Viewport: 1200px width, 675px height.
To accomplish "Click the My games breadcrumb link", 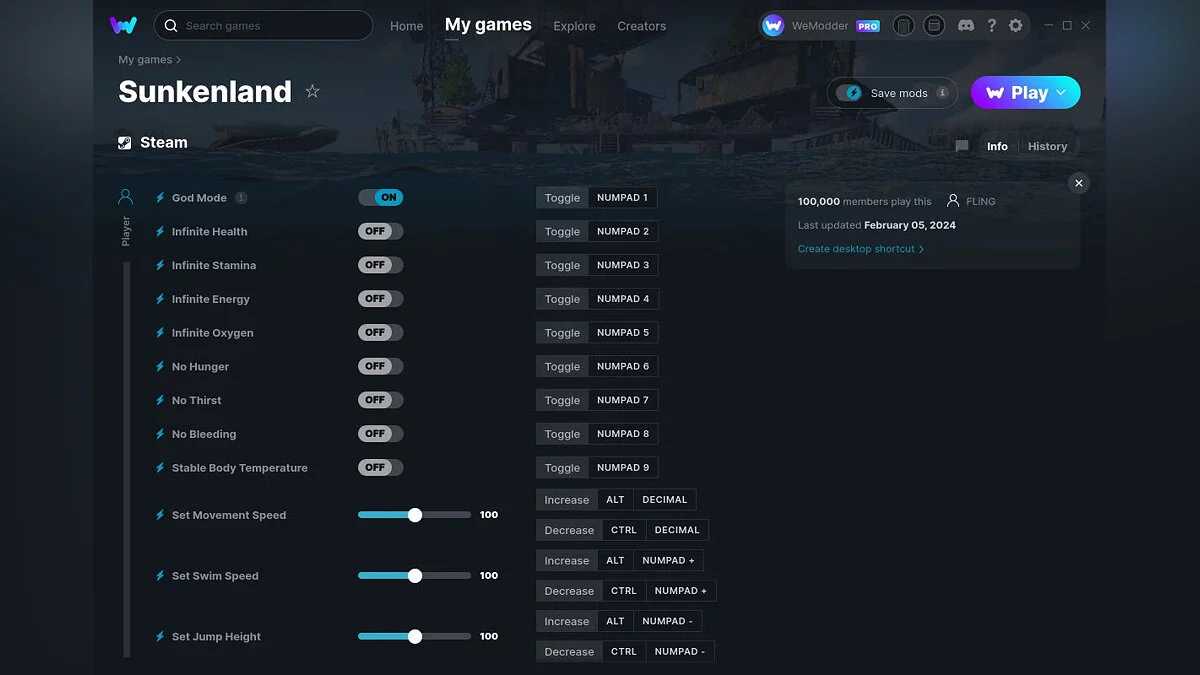I will [145, 60].
